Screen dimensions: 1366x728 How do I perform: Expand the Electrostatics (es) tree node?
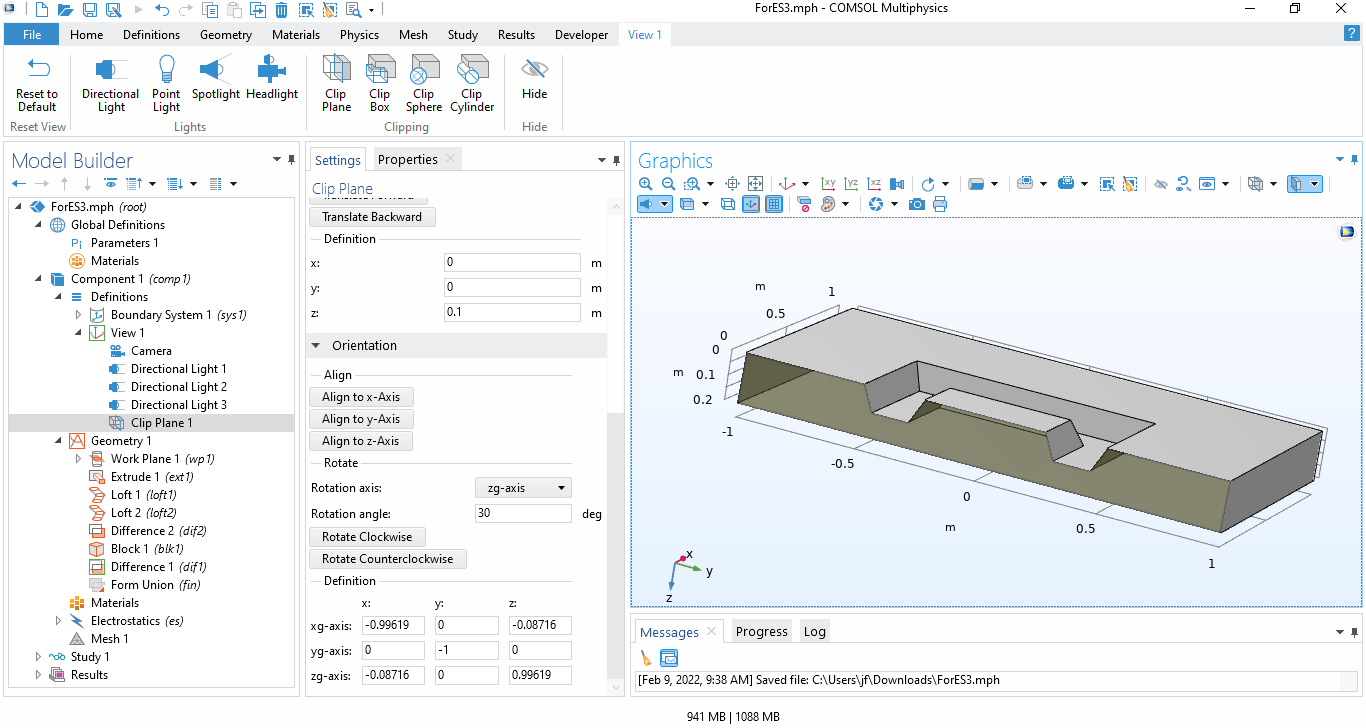point(59,621)
